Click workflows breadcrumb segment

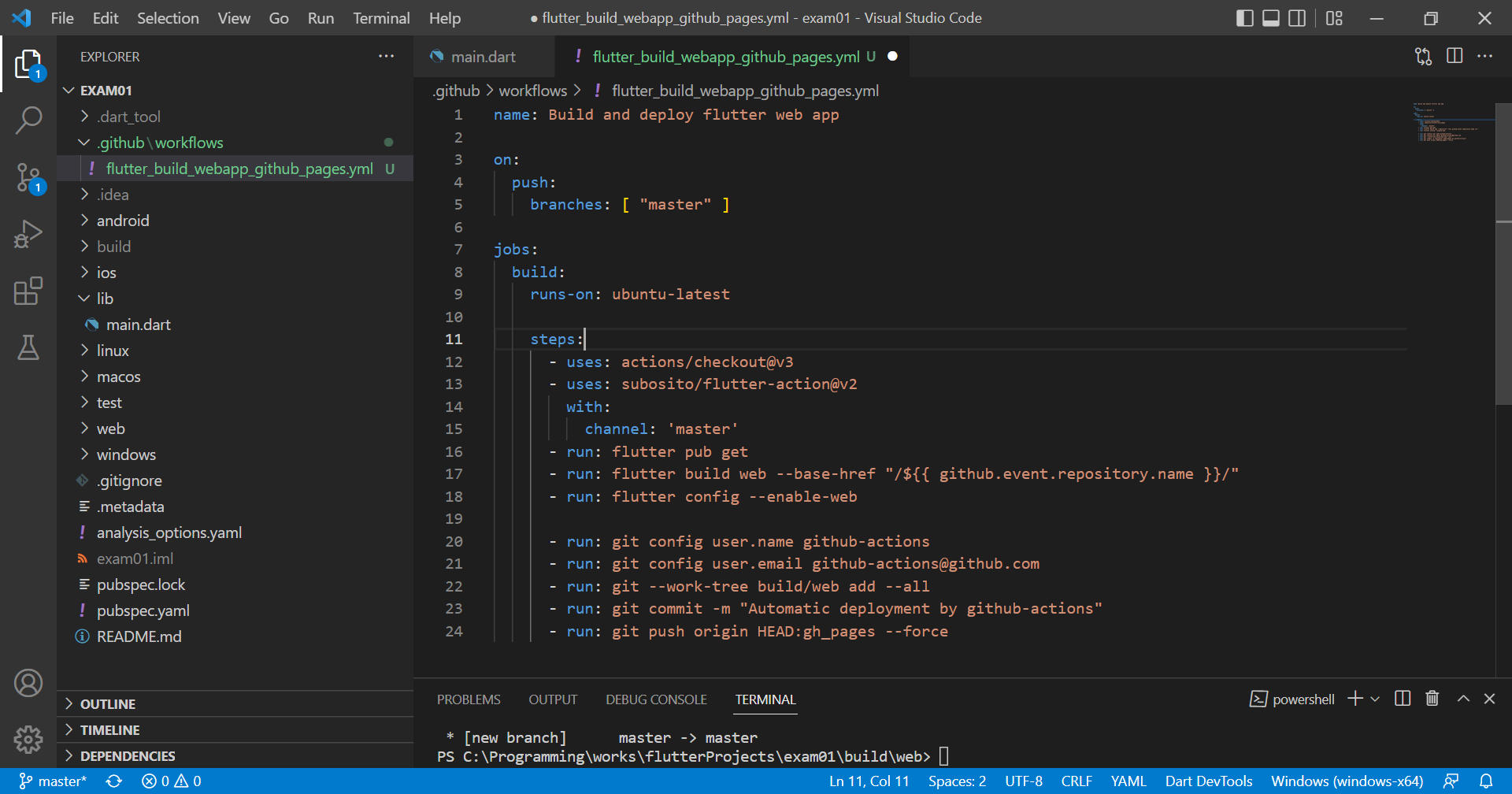tap(532, 91)
